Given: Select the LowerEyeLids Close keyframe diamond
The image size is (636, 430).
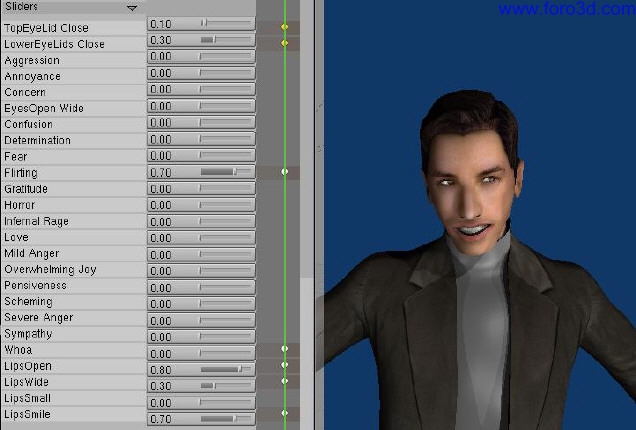Looking at the screenshot, I should tap(285, 43).
